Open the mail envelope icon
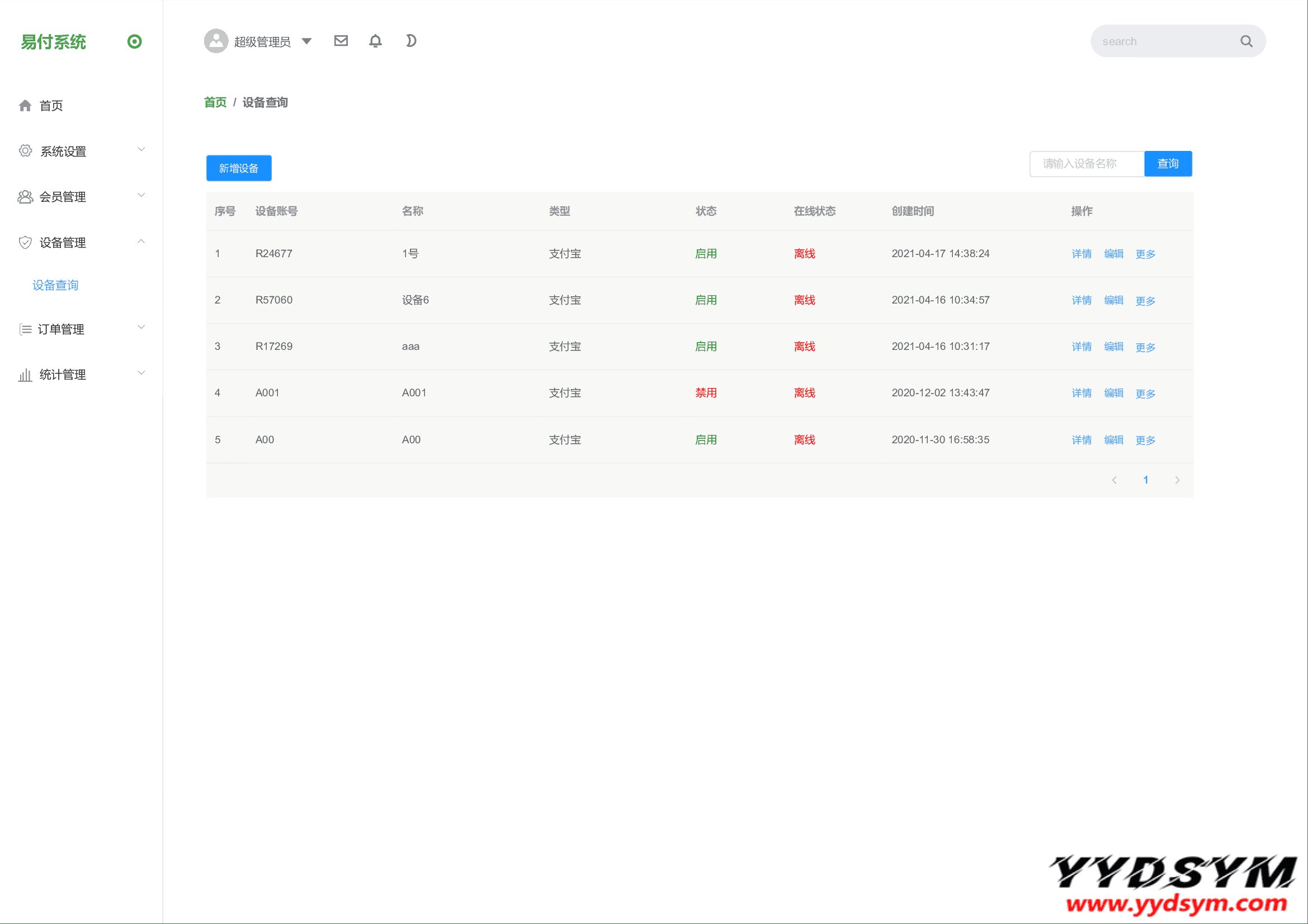 coord(341,40)
